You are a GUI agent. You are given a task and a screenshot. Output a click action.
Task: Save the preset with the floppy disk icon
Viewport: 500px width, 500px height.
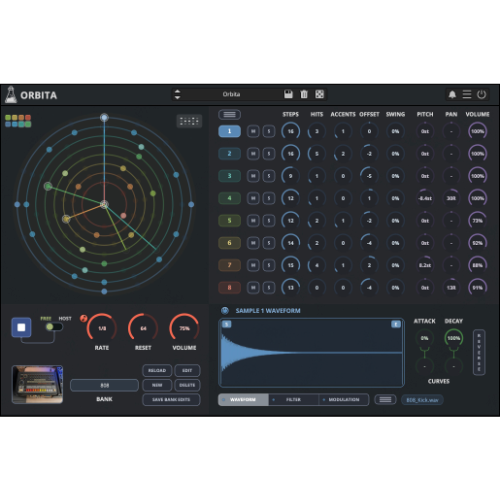[288, 94]
